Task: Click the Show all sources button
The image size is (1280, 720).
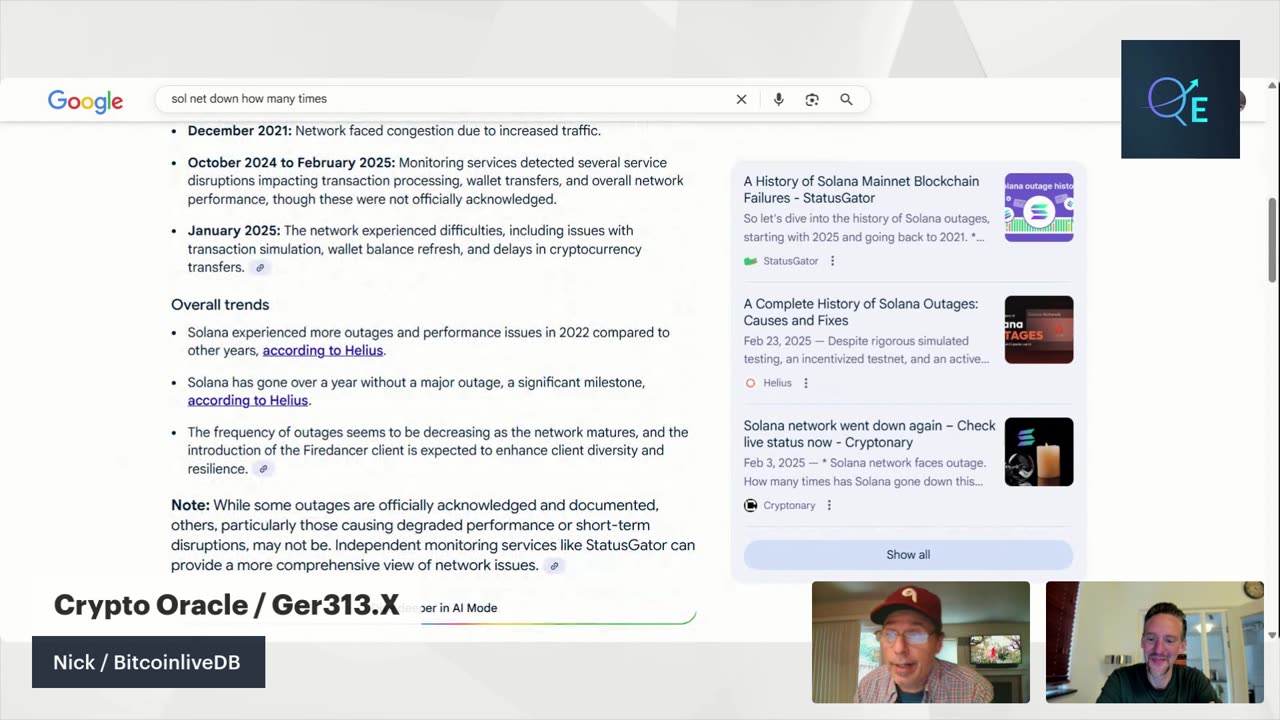Action: tap(908, 555)
